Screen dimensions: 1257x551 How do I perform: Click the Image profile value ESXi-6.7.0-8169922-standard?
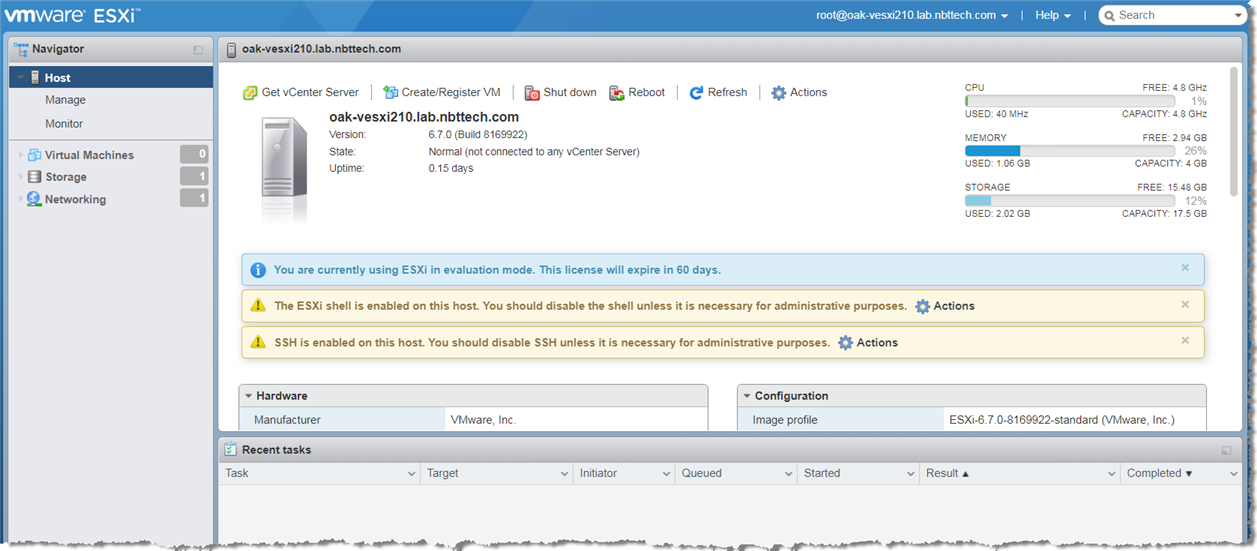point(1062,420)
